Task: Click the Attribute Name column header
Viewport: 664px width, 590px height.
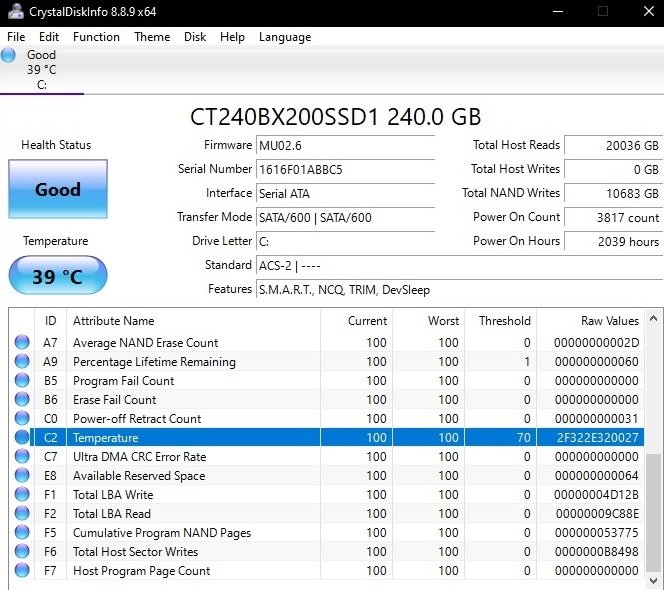Action: (193, 321)
